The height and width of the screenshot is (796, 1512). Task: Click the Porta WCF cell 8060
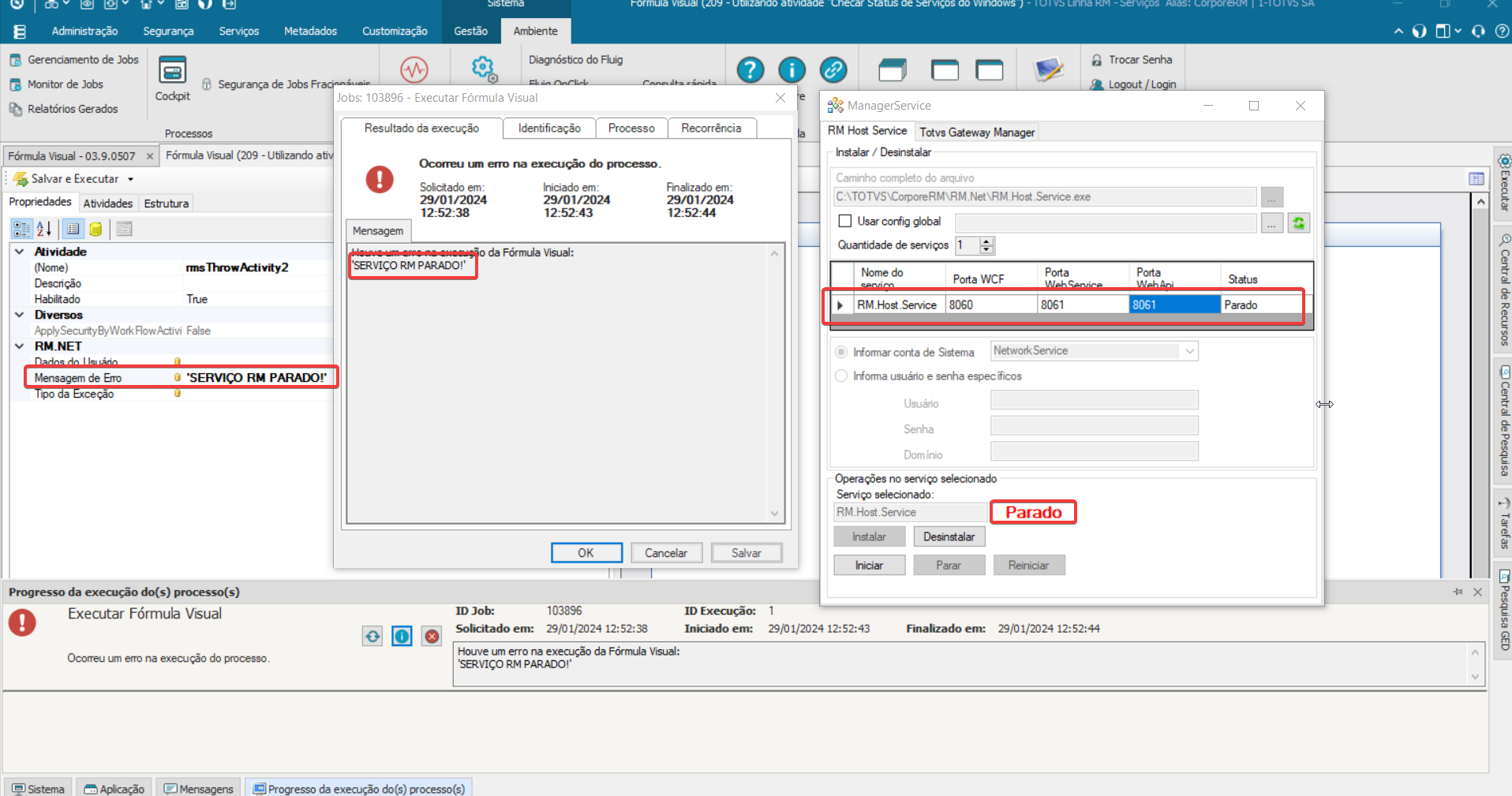pyautogui.click(x=991, y=305)
